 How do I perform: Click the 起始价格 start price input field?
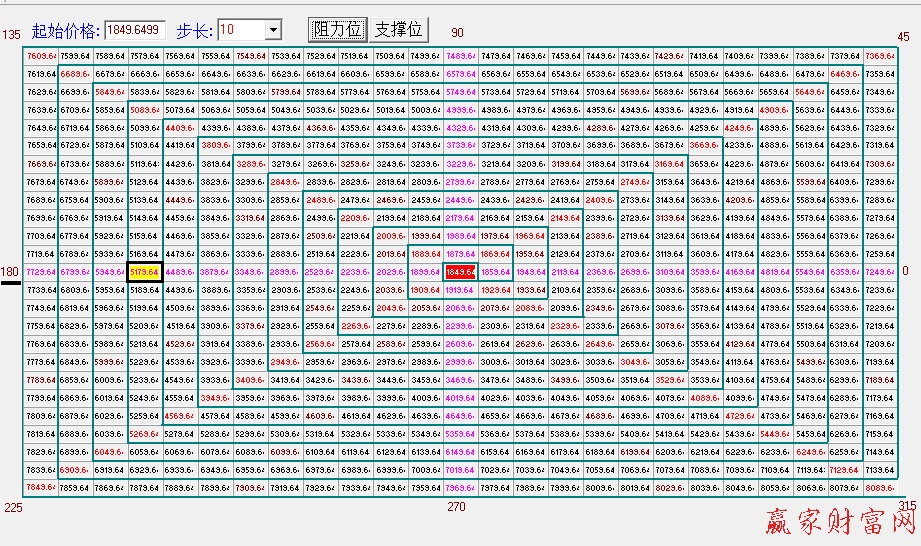pos(134,30)
